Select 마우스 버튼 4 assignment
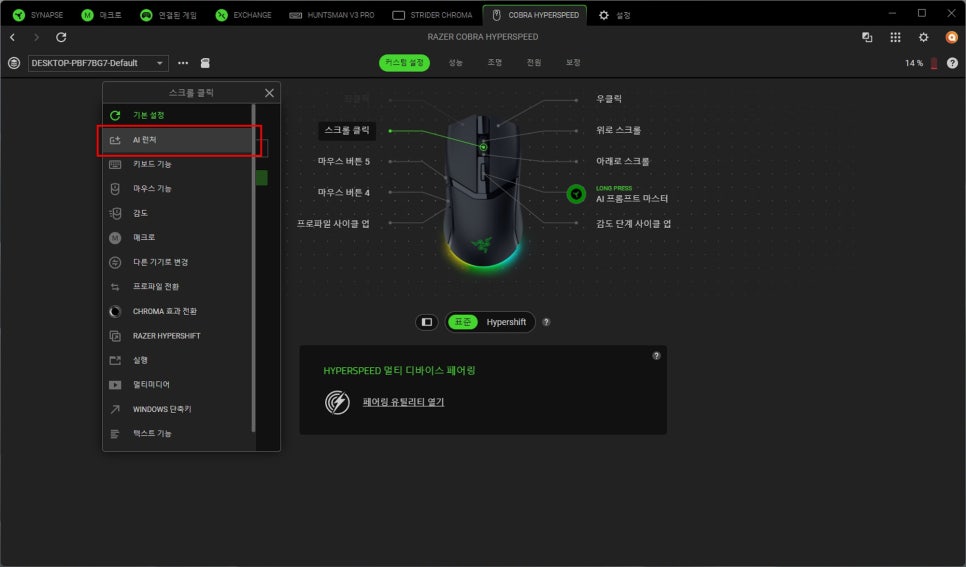966x567 pixels. [344, 192]
